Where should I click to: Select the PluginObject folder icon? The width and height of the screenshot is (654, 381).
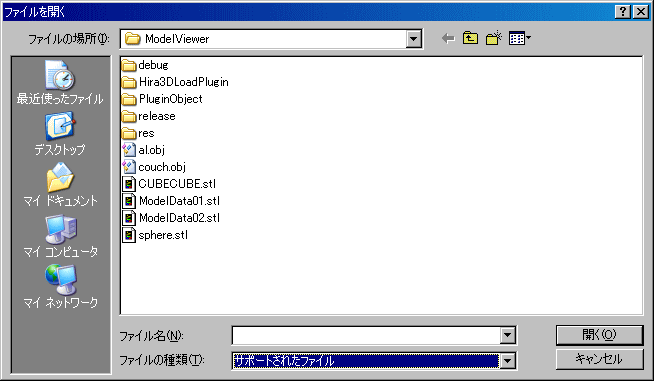tap(129, 99)
